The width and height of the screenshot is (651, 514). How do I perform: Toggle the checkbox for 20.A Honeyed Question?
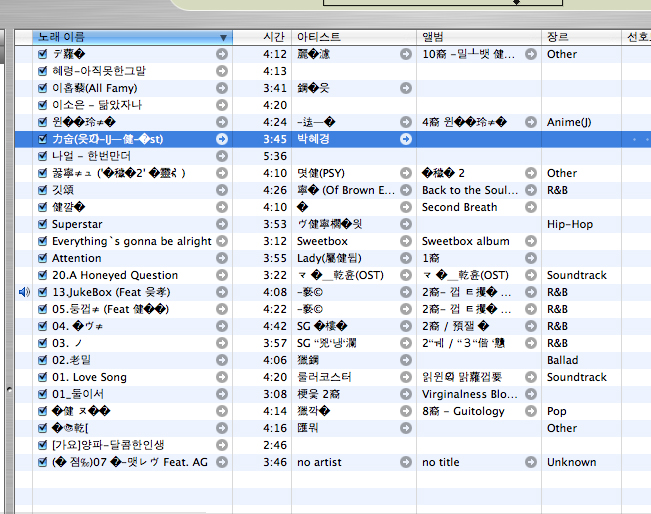(43, 276)
